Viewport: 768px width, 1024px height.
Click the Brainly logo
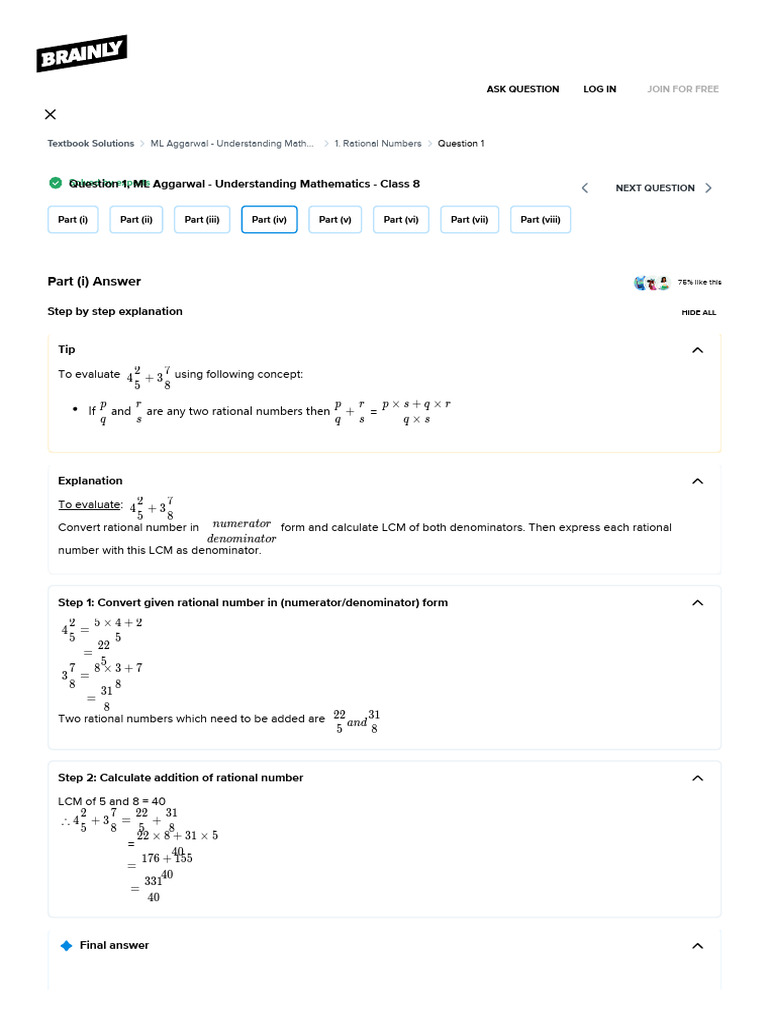tap(82, 53)
